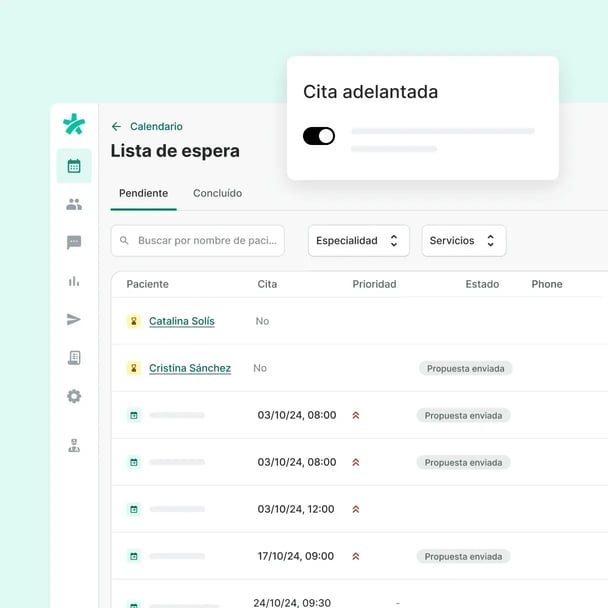Expand the Especialidad dropdown
Viewport: 608px width, 608px height.
coord(359,241)
